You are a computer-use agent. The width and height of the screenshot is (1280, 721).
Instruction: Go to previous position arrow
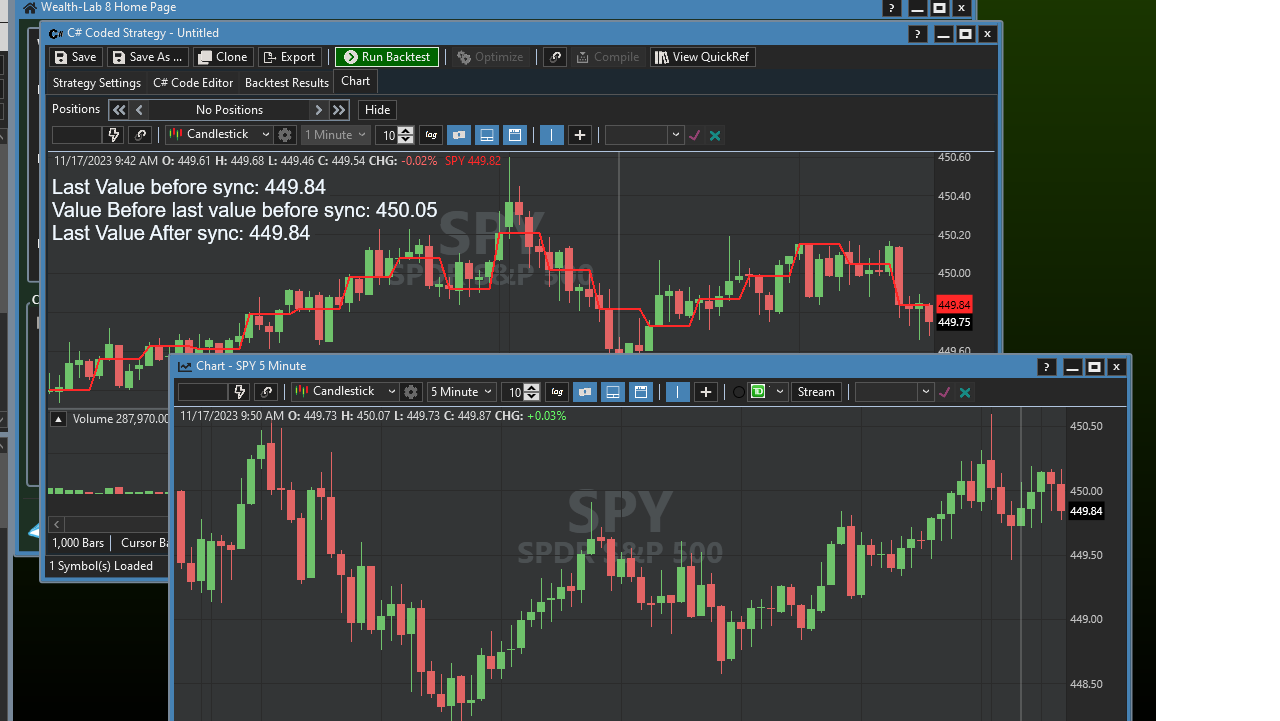[x=140, y=110]
